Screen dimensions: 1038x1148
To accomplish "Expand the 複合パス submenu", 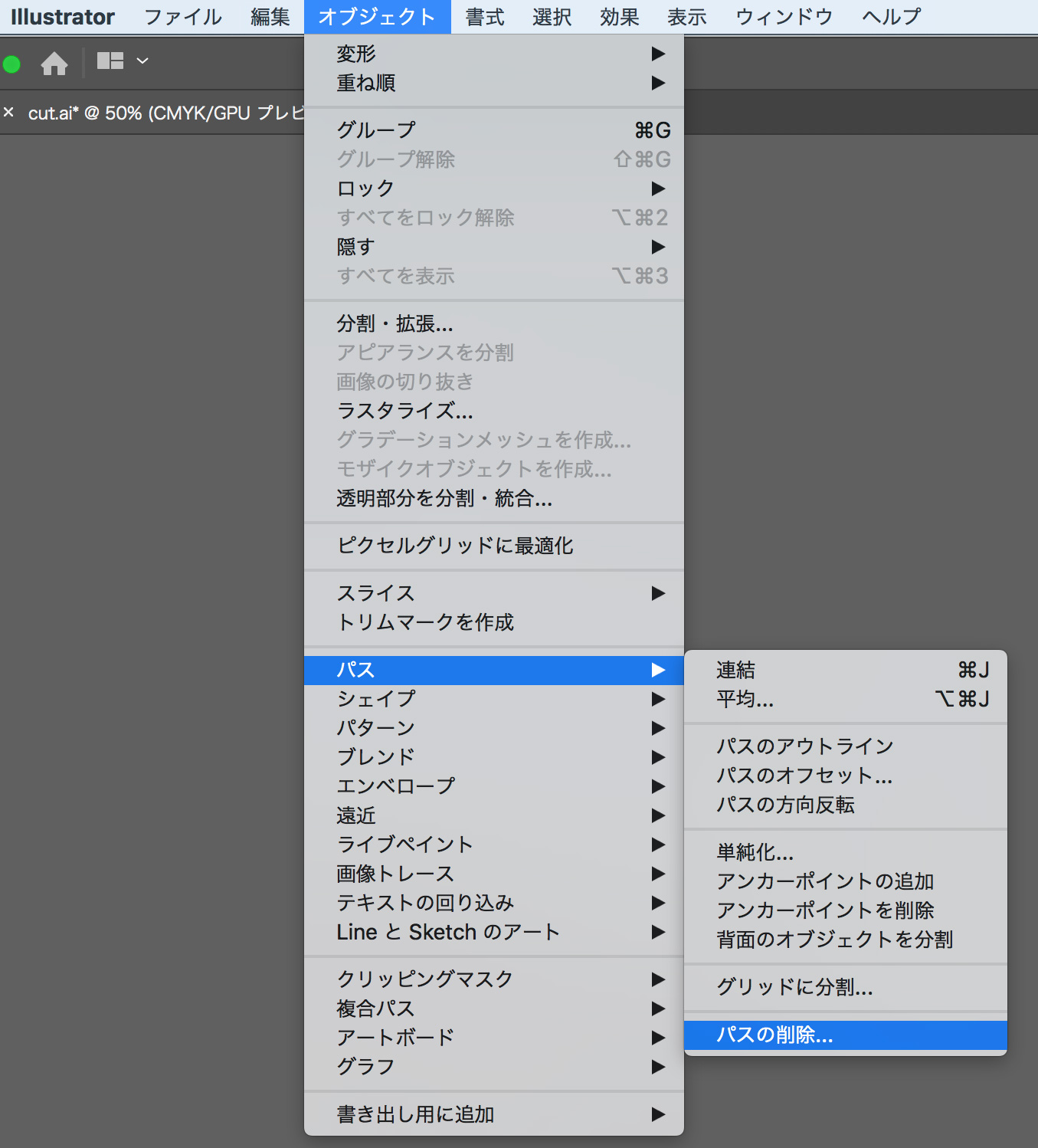I will coord(494,1009).
